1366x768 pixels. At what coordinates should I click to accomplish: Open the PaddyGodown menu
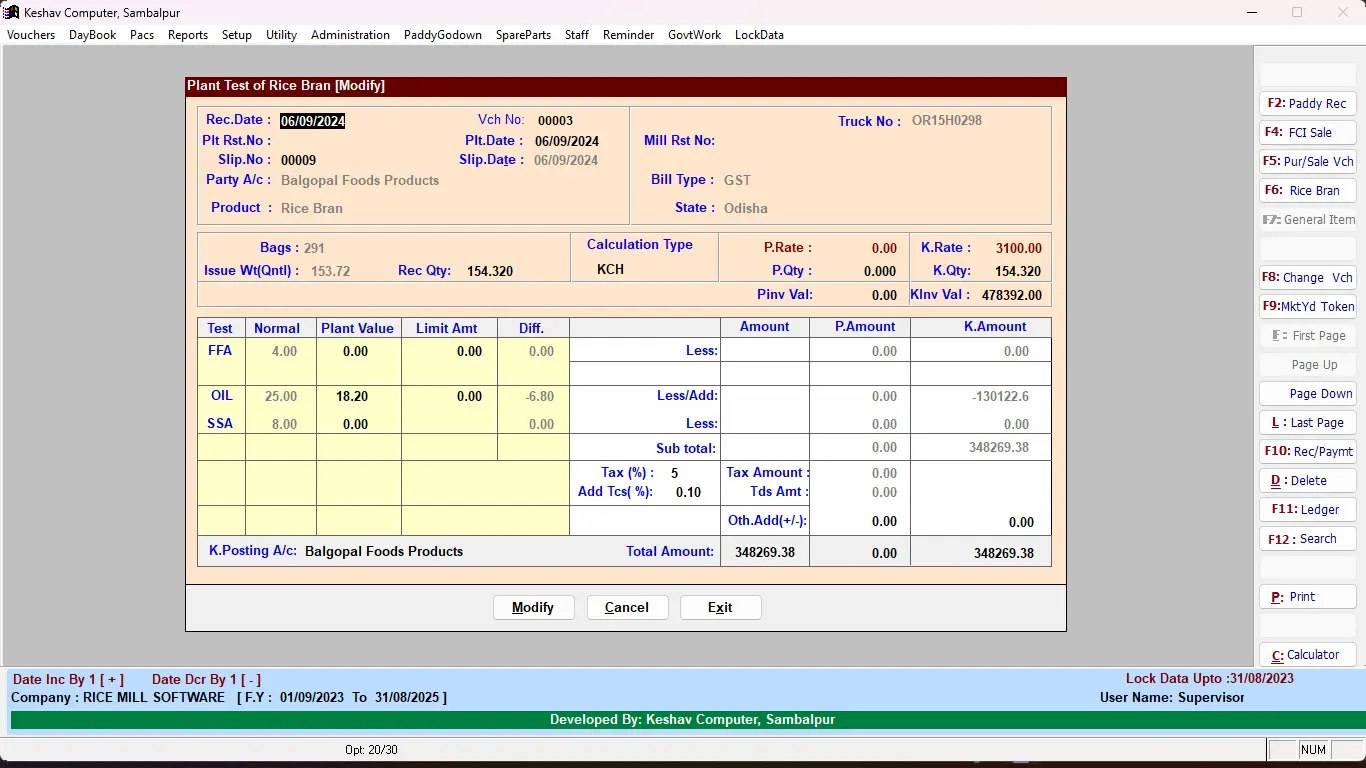pyautogui.click(x=443, y=35)
